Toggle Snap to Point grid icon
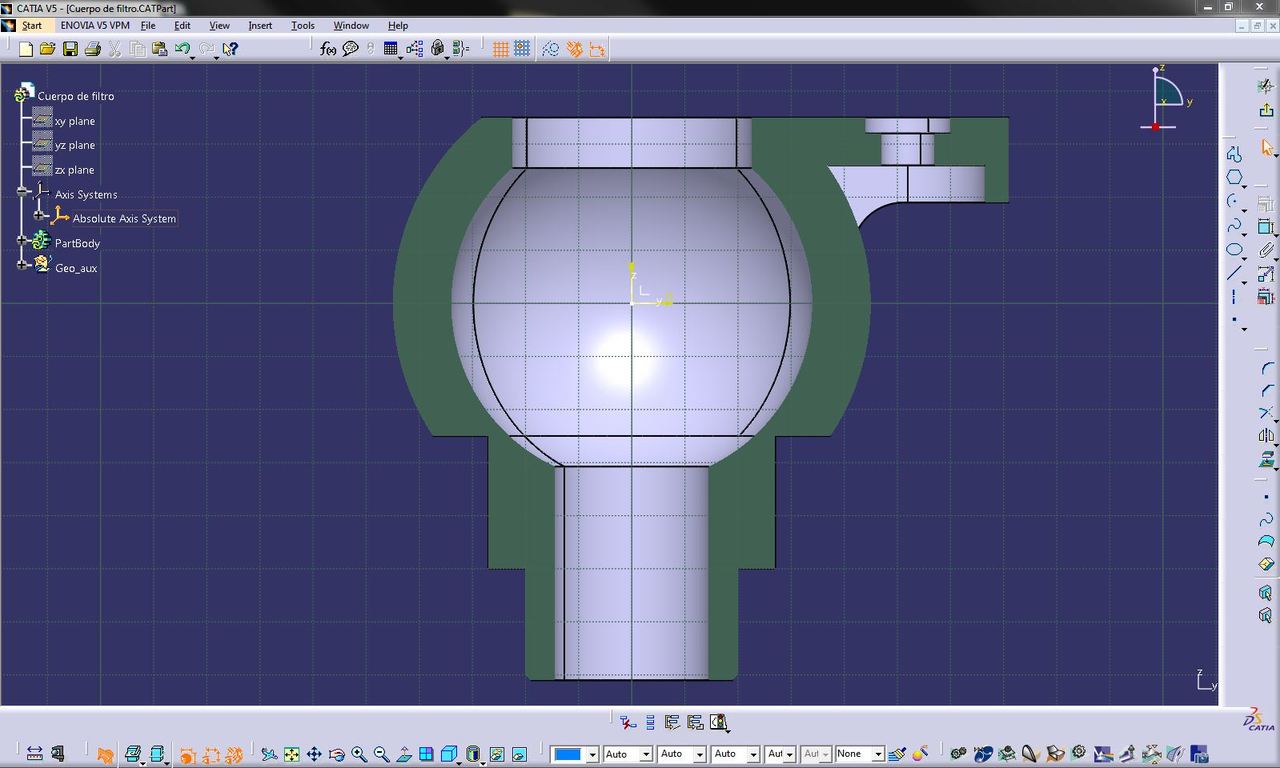 (522, 48)
